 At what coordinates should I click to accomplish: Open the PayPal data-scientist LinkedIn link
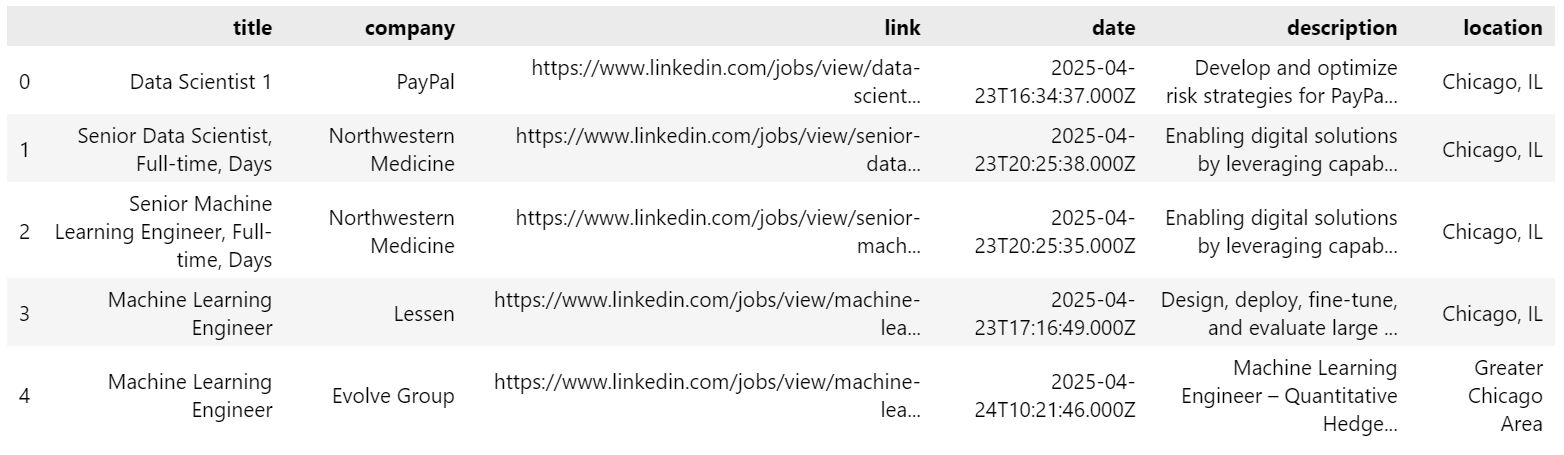click(726, 82)
